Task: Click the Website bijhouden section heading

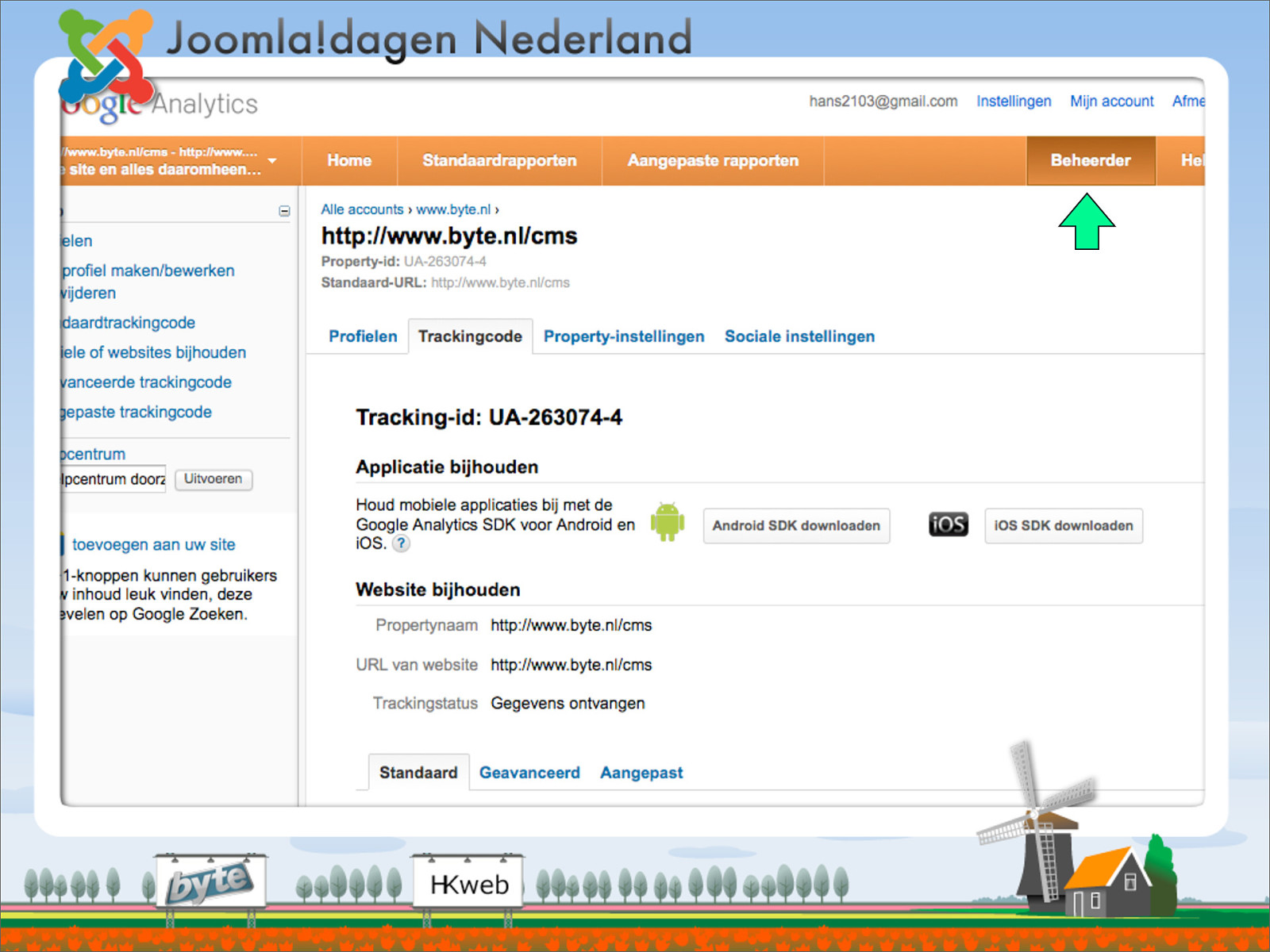Action: (x=438, y=590)
